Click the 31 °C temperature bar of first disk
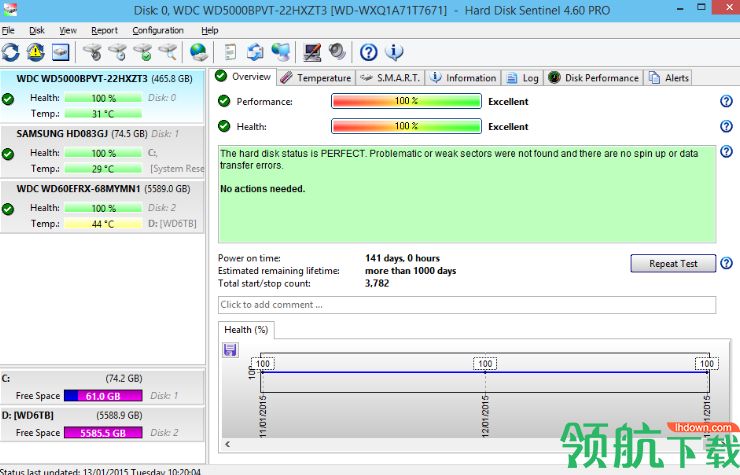 [x=103, y=114]
